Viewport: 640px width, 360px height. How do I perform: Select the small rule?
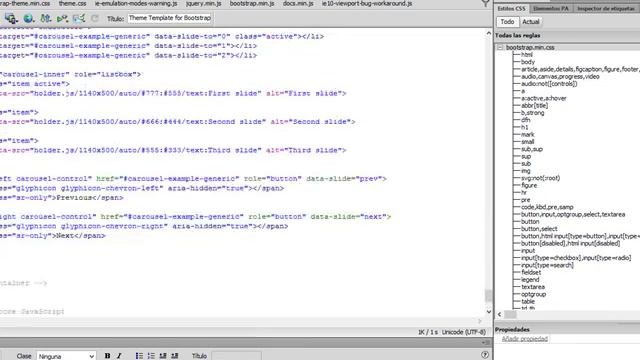pyautogui.click(x=527, y=142)
